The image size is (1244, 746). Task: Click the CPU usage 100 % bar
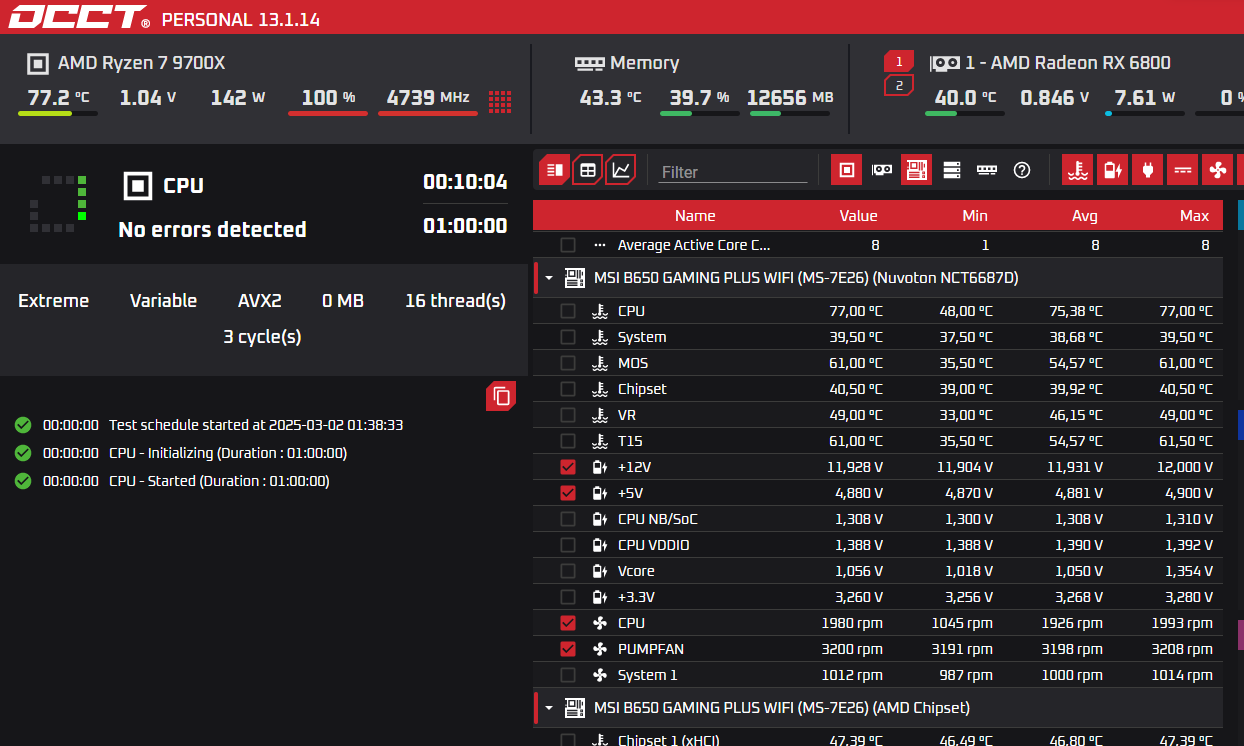pyautogui.click(x=328, y=113)
